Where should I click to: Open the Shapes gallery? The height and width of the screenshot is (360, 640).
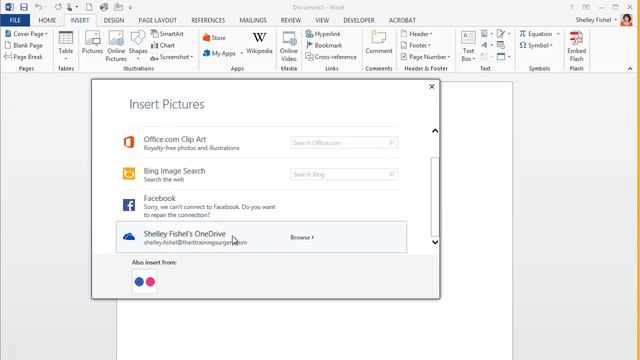click(x=138, y=46)
